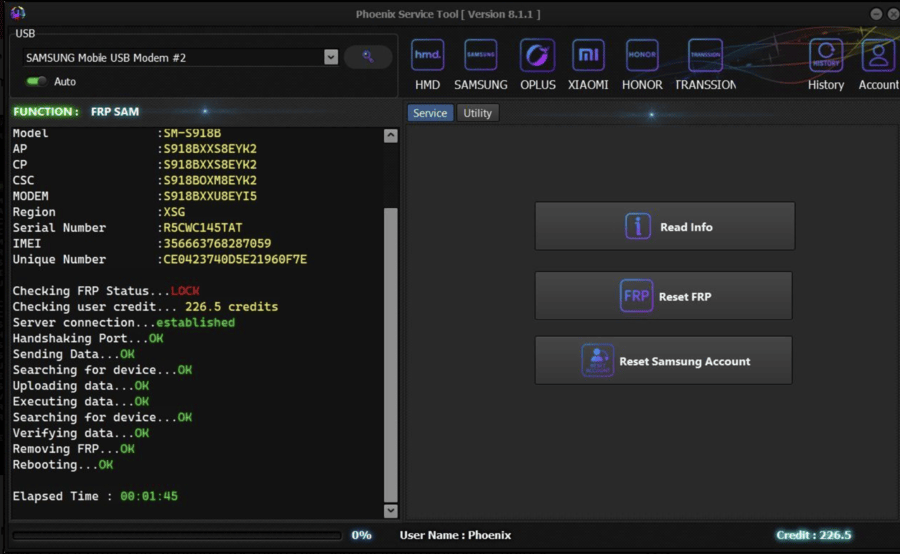Expand the USB port dropdown arrow
This screenshot has height=554, width=900.
331,57
